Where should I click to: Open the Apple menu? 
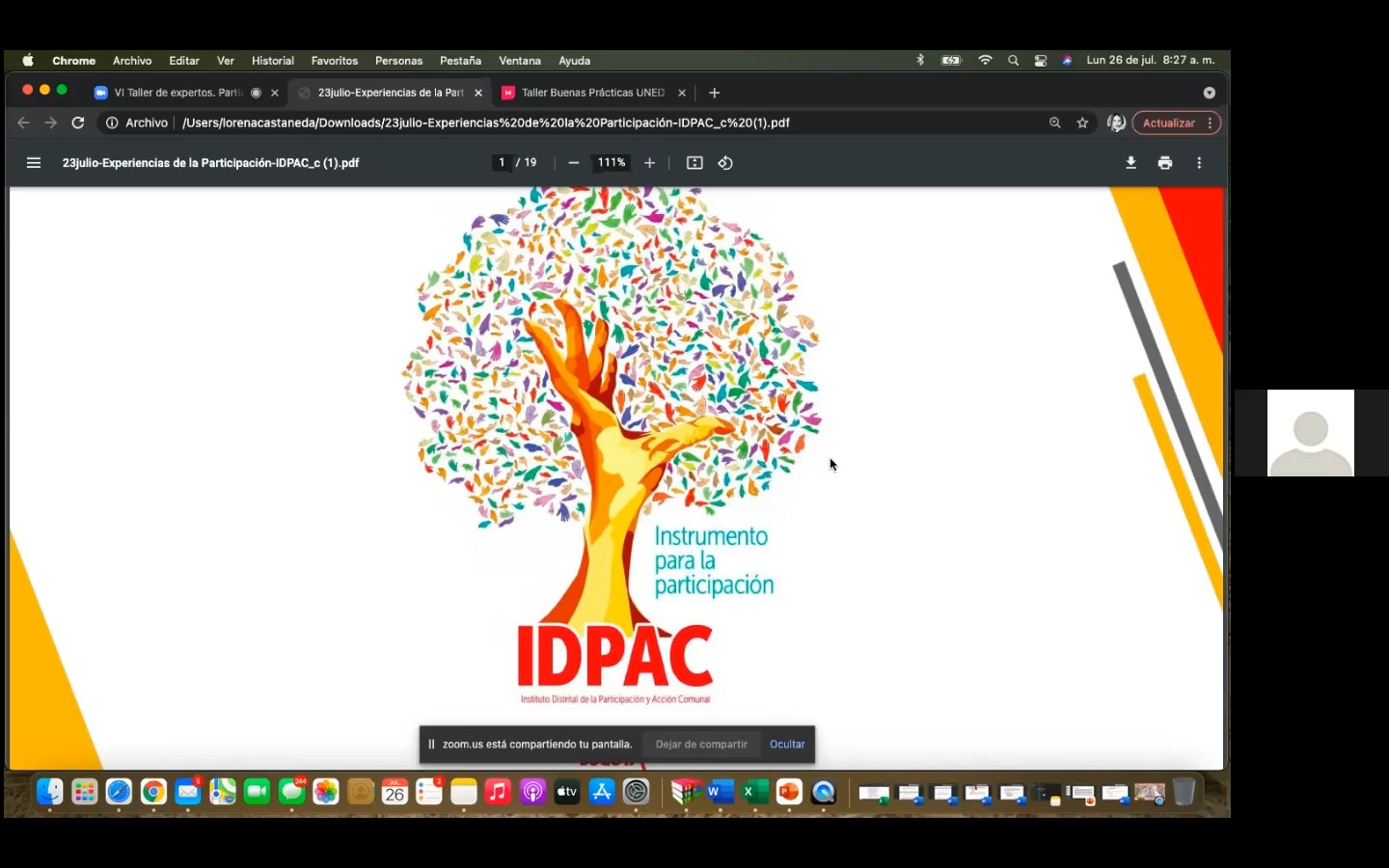[x=28, y=61]
